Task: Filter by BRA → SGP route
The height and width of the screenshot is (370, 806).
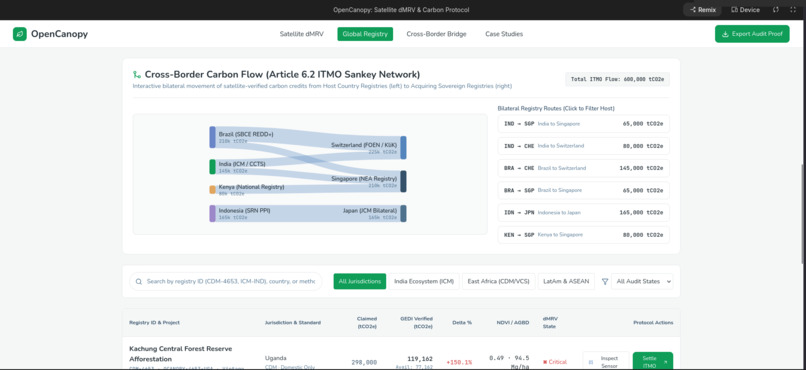Action: (583, 190)
